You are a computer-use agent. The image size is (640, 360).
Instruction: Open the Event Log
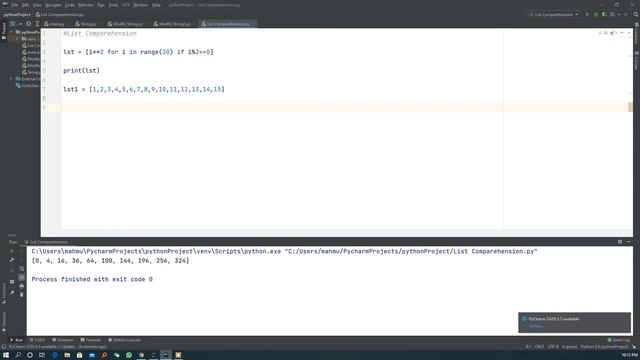(619, 340)
